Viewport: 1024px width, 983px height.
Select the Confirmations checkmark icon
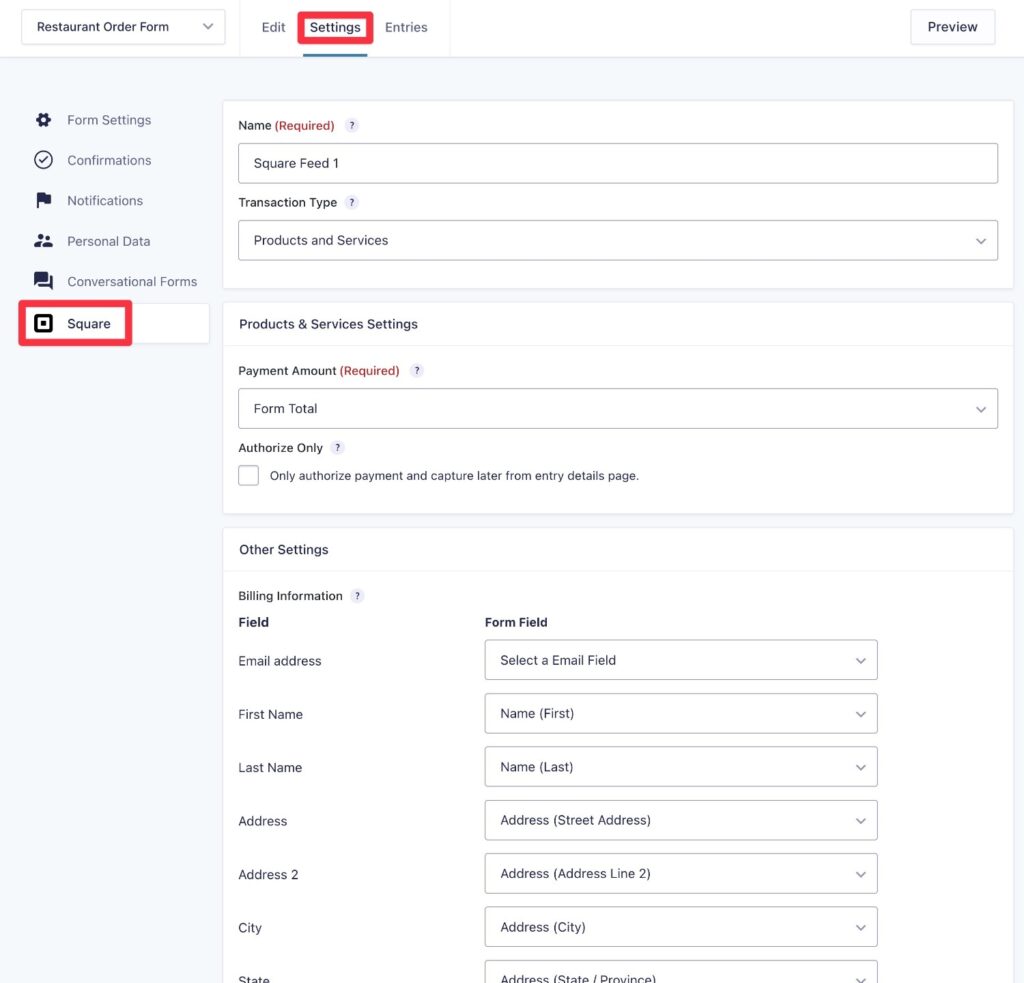(x=44, y=160)
